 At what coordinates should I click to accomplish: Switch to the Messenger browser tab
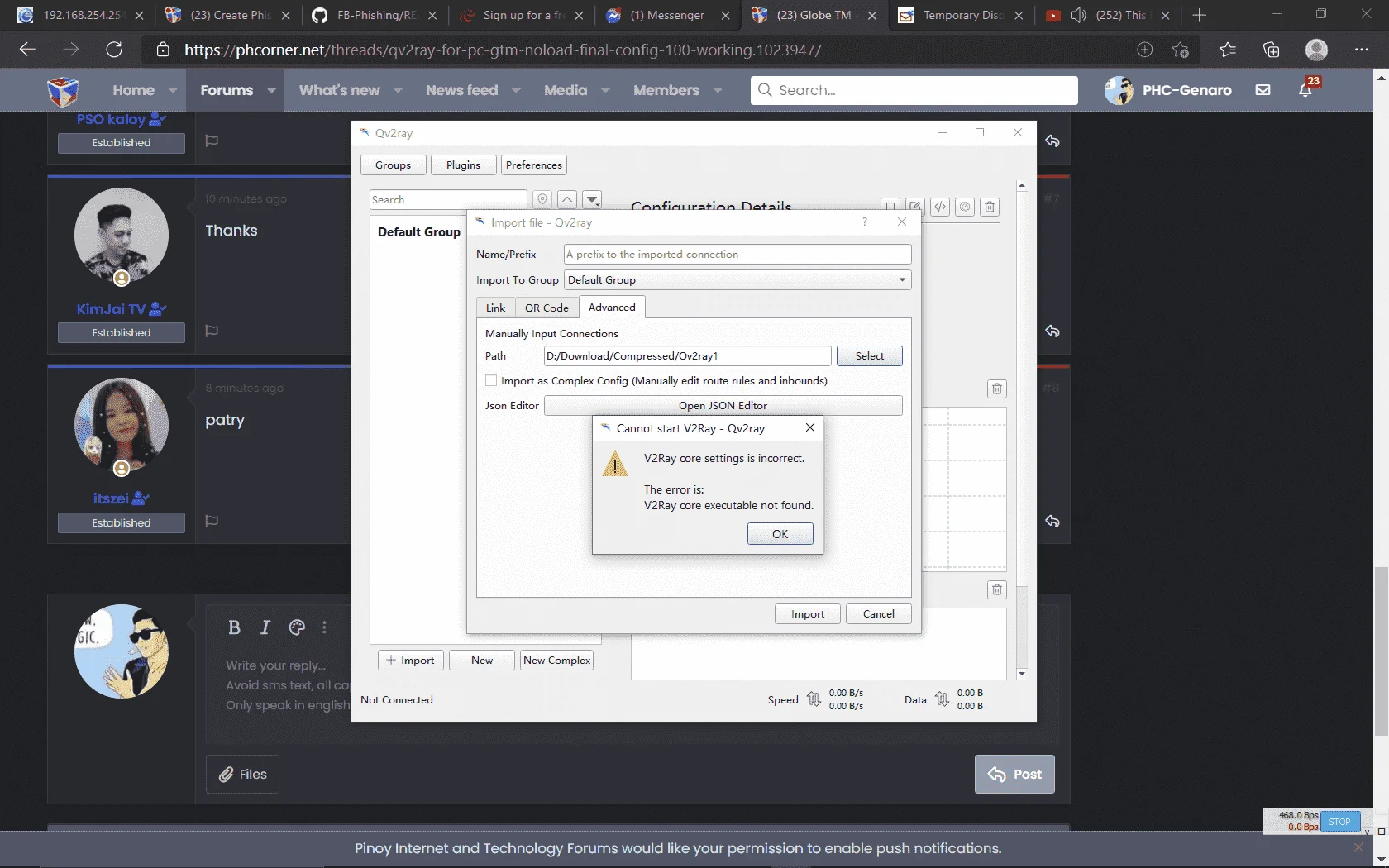(667, 15)
